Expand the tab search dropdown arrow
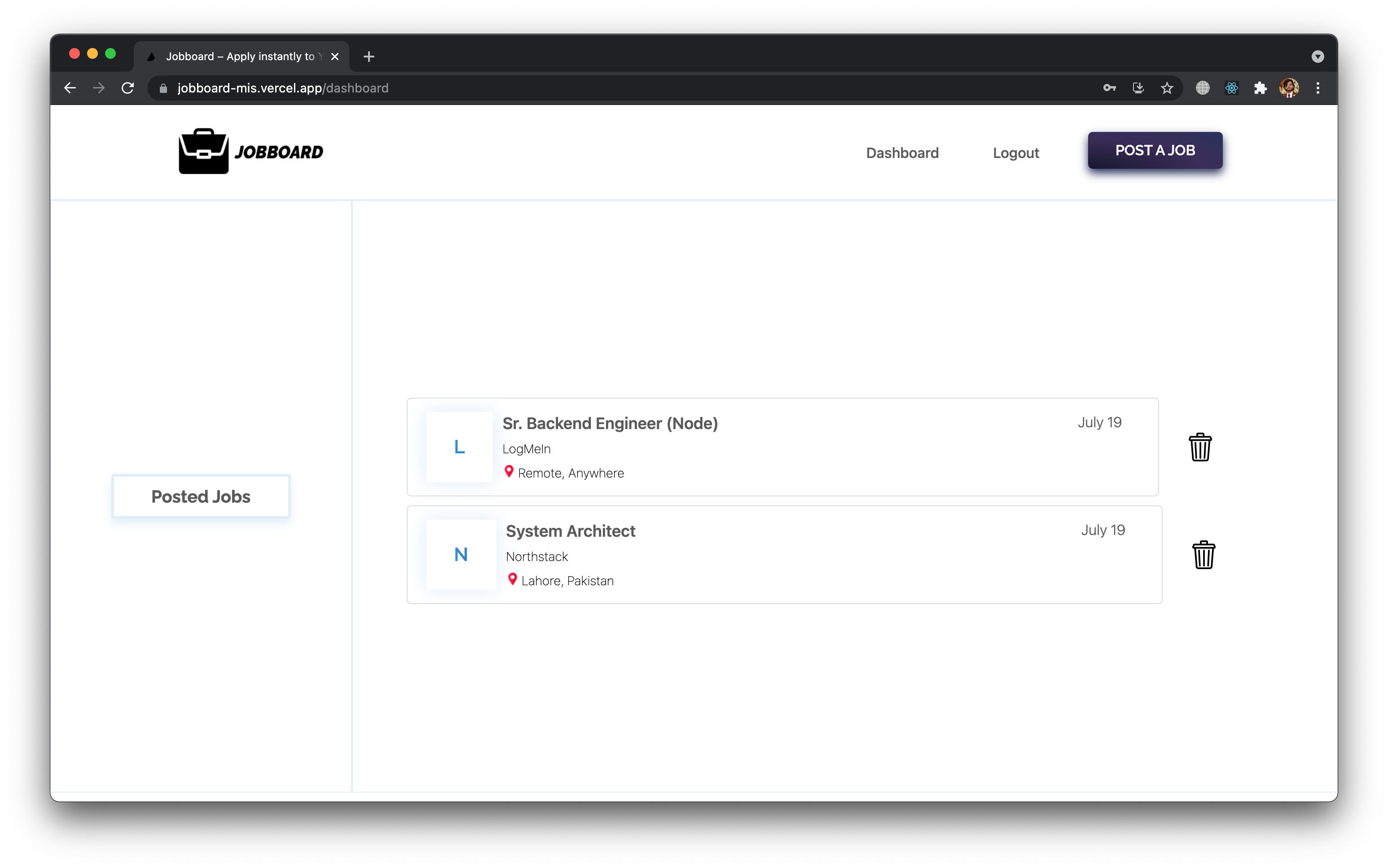Screen dimensions: 1388x868 coord(1318,56)
